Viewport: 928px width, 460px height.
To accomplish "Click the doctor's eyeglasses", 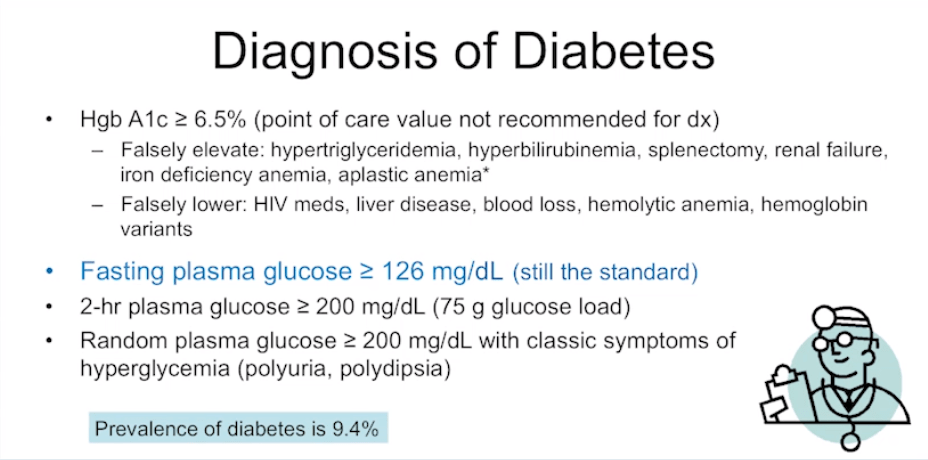I will [x=838, y=342].
